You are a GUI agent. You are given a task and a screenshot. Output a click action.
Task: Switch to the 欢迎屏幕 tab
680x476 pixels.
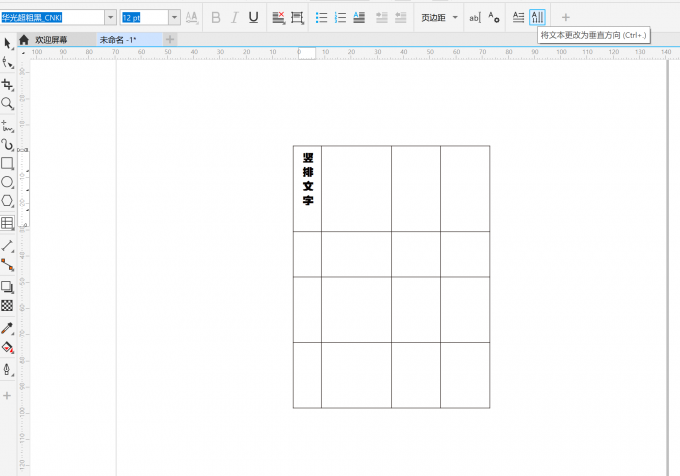[x=51, y=40]
